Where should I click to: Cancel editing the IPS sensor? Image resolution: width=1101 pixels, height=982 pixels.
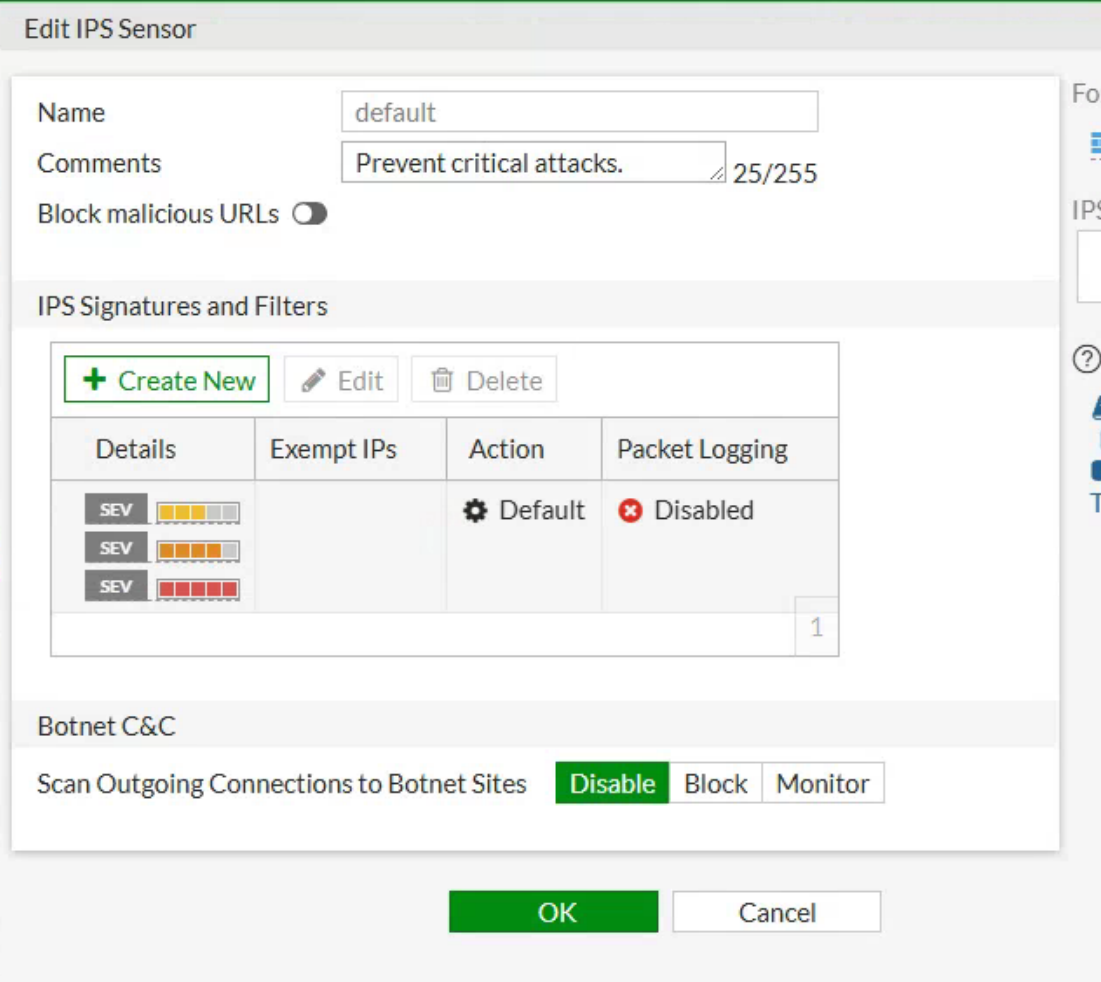click(776, 912)
